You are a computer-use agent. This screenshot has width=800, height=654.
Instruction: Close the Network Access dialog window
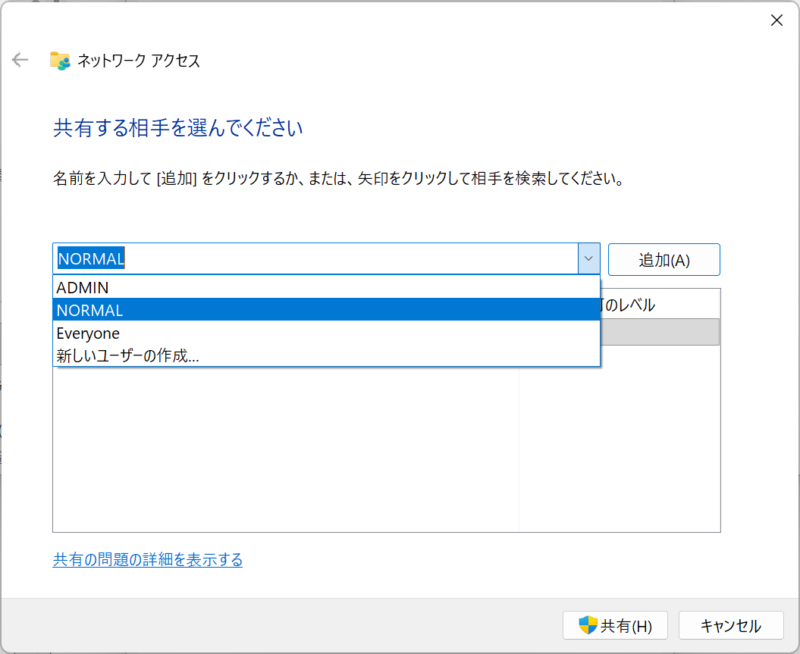[x=776, y=20]
